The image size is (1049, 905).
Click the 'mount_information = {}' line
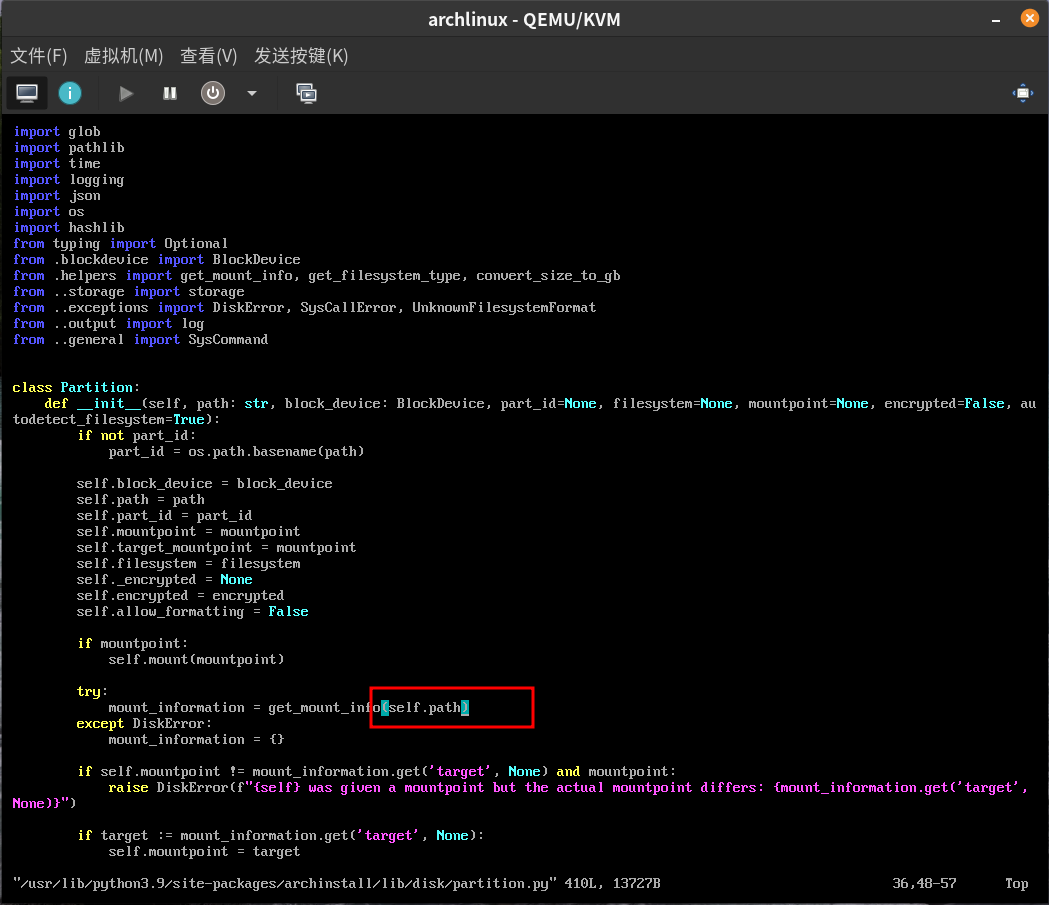click(x=197, y=740)
